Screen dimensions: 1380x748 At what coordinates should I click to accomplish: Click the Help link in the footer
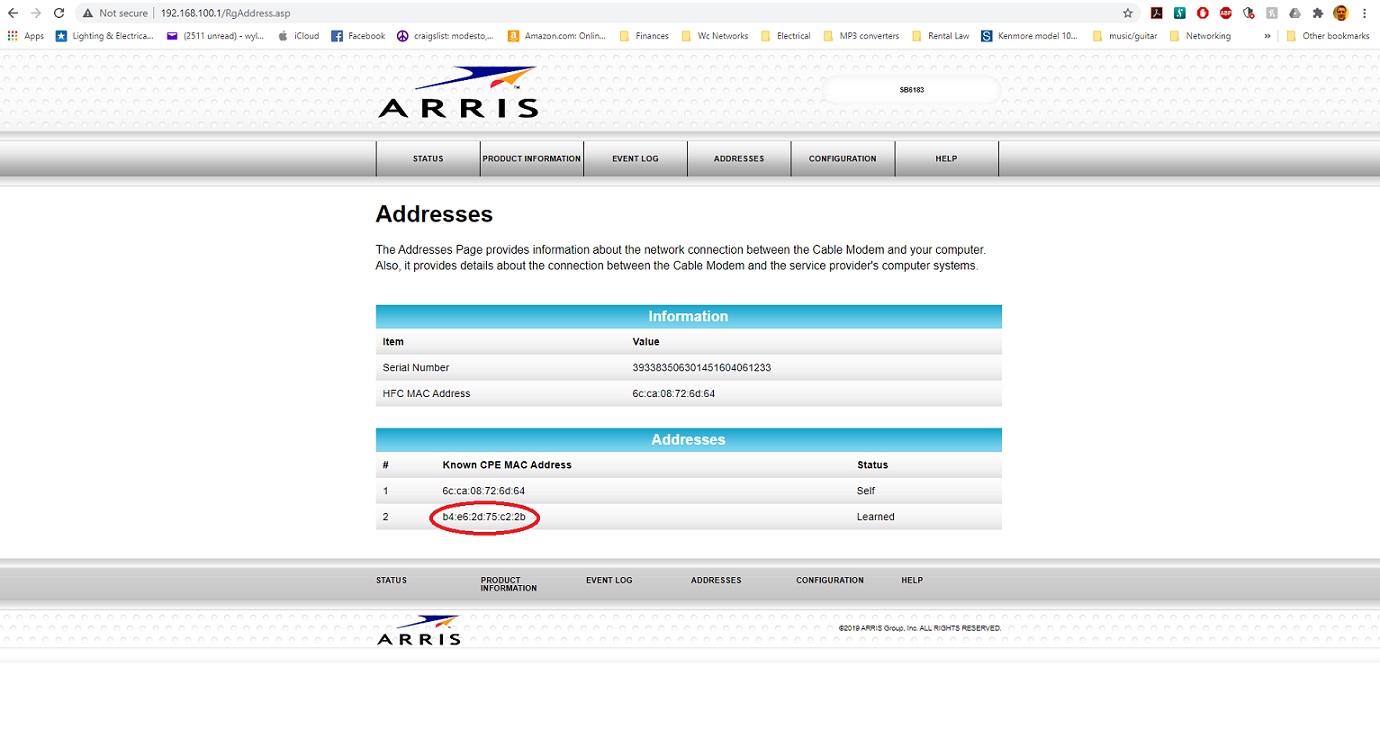[x=912, y=580]
